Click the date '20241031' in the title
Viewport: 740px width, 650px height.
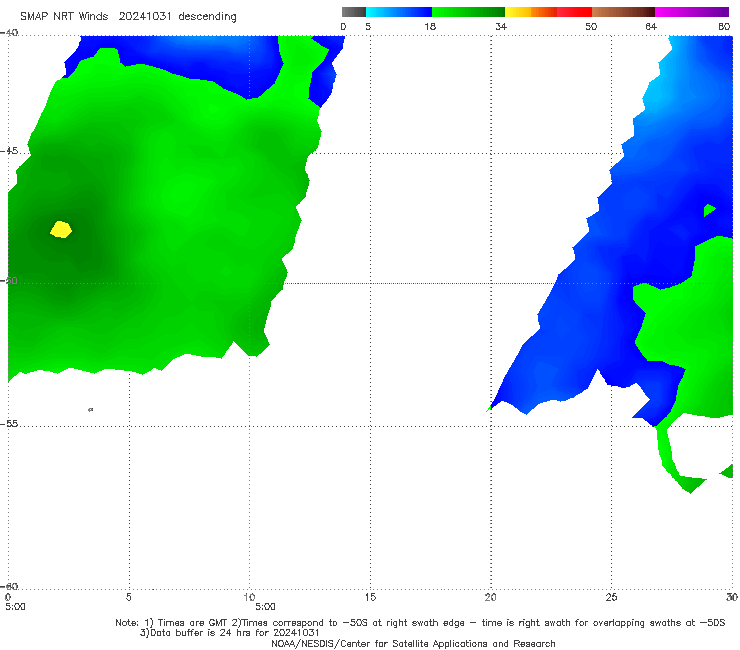click(145, 16)
